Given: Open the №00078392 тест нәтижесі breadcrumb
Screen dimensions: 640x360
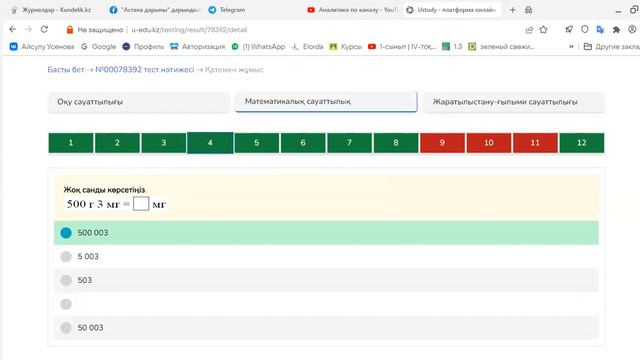Looking at the screenshot, I should click(144, 69).
